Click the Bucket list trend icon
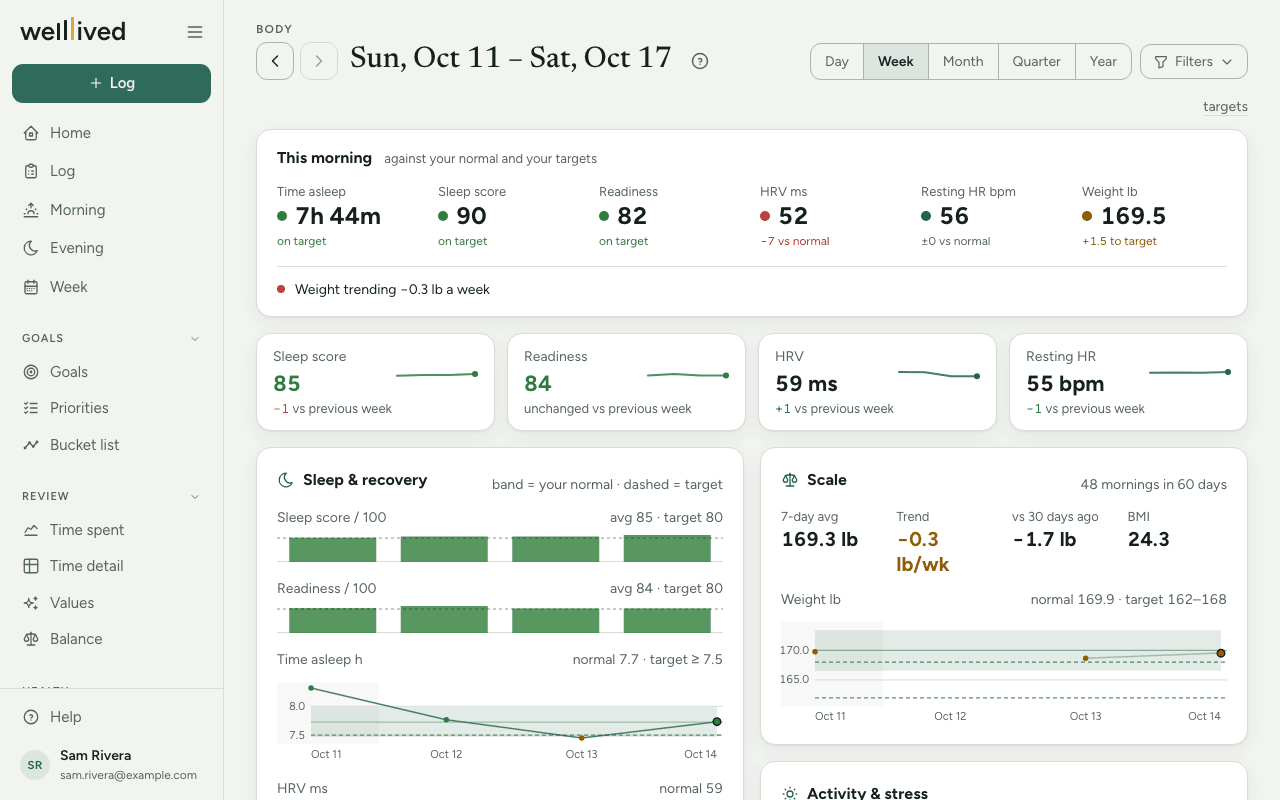 pyautogui.click(x=31, y=445)
